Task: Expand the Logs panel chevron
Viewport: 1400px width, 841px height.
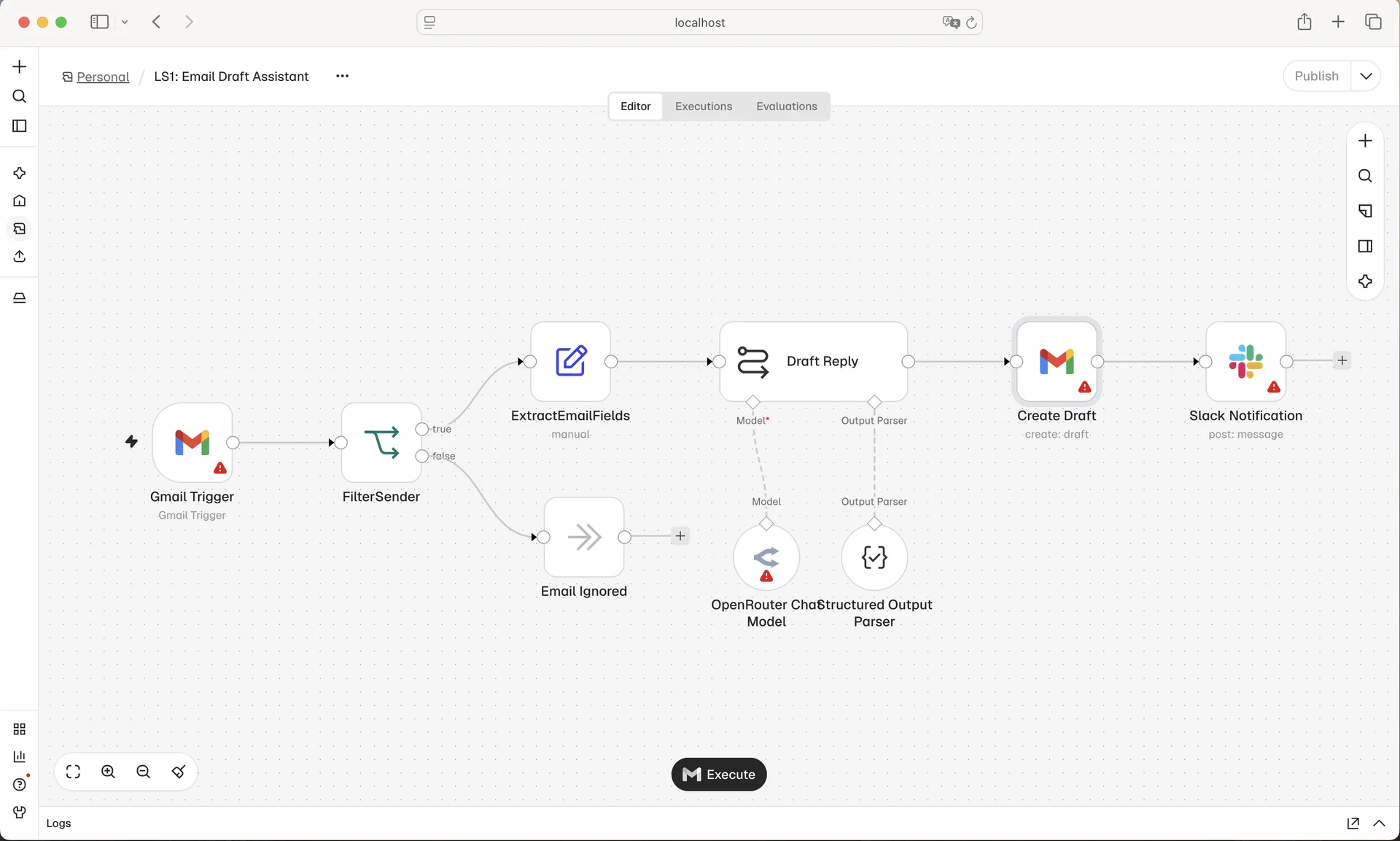Action: click(1379, 823)
